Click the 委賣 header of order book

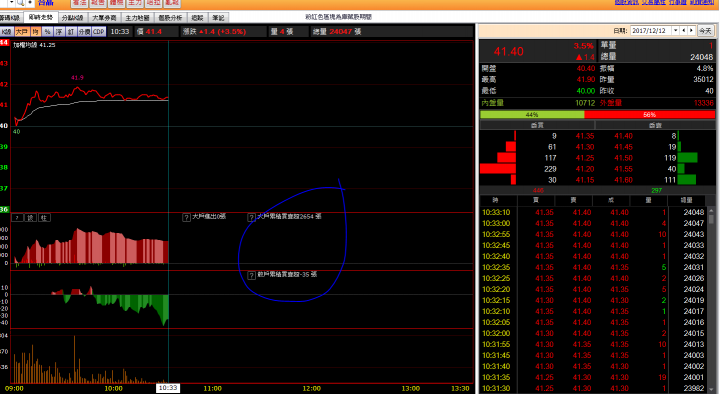pos(655,125)
